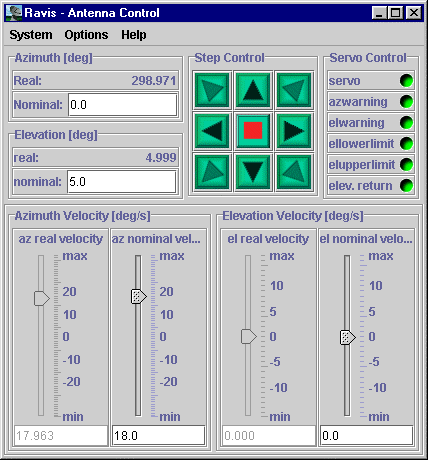The height and width of the screenshot is (460, 428).
Task: Click the az real velocity slider thumb
Action: click(x=42, y=298)
